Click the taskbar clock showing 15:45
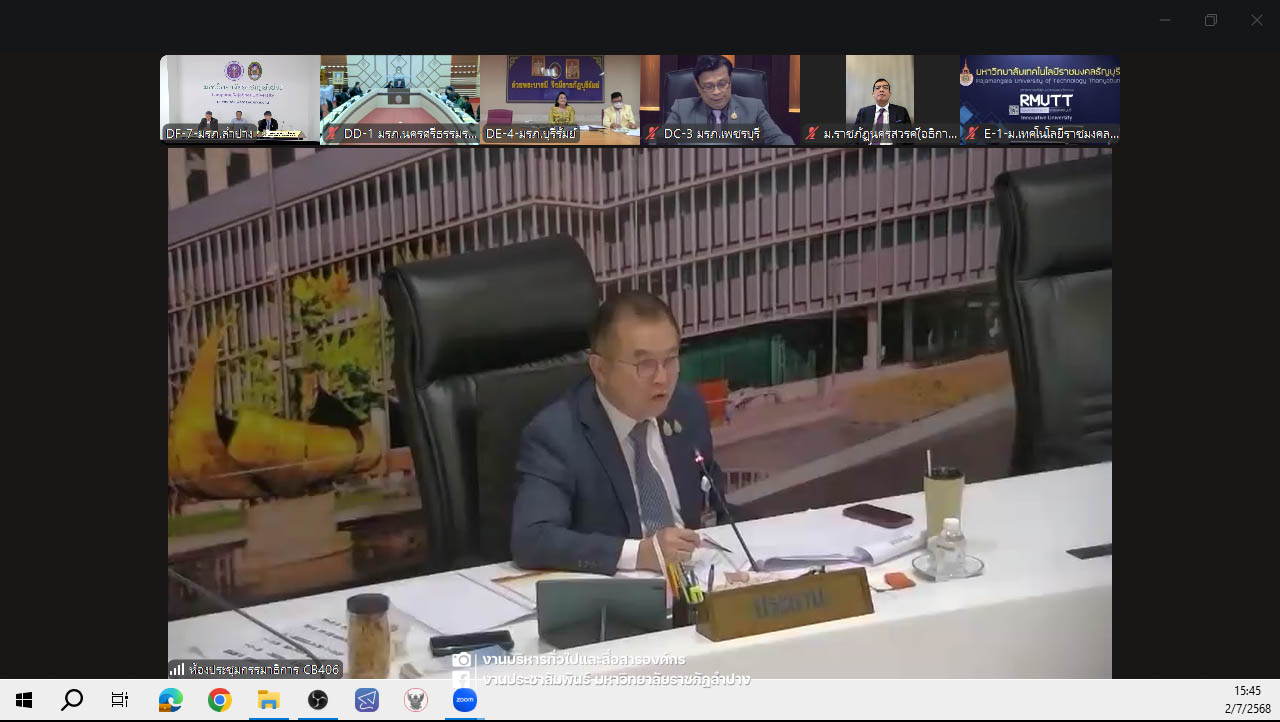The image size is (1280, 722). tap(1247, 691)
